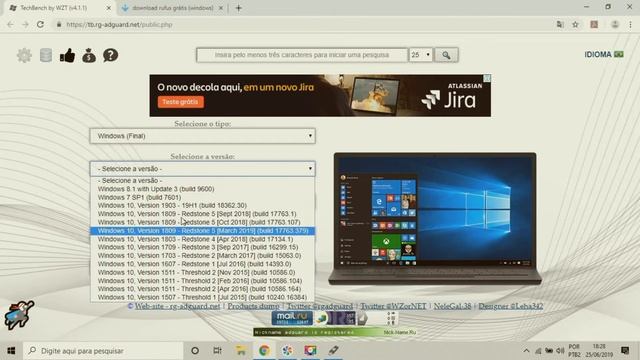Open the Windows (Final) type dropdown
The width and height of the screenshot is (640, 360).
(x=202, y=136)
